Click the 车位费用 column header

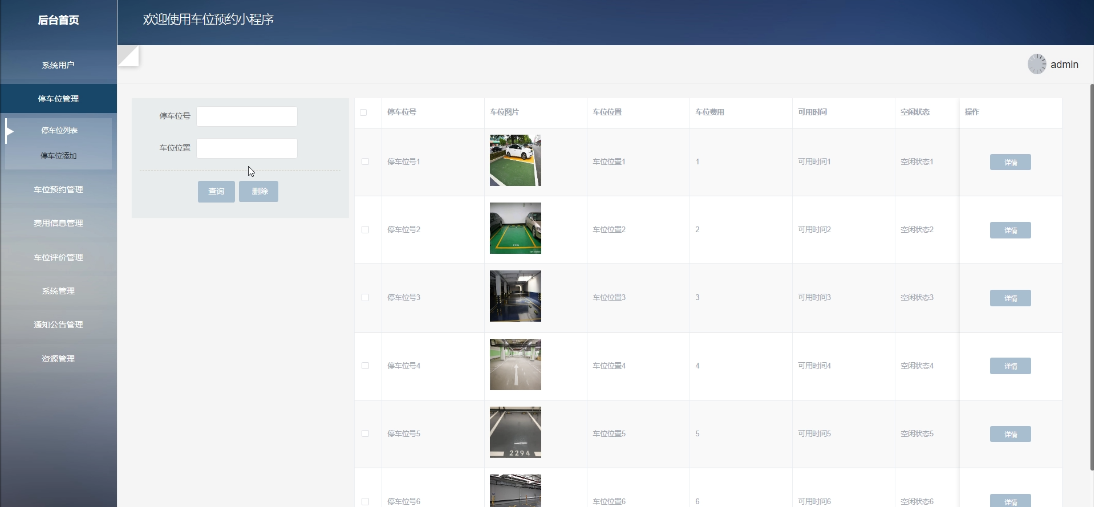(710, 112)
